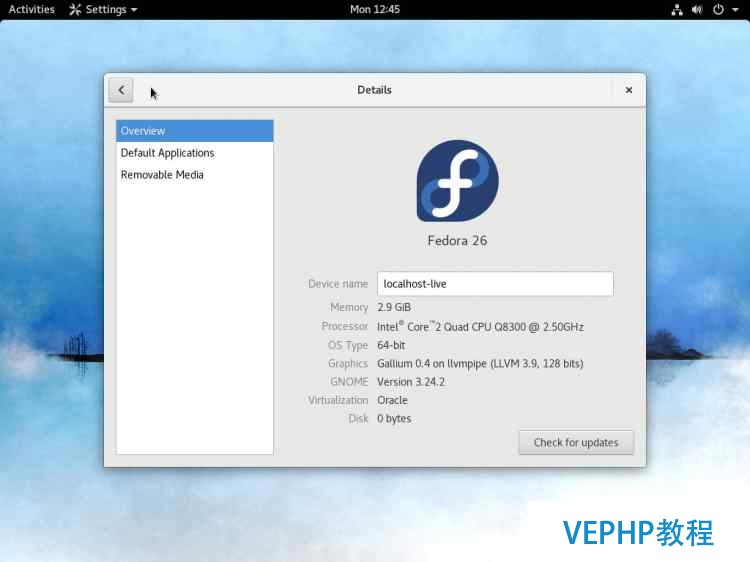750x562 pixels.
Task: Click the network status icon
Action: click(x=677, y=10)
